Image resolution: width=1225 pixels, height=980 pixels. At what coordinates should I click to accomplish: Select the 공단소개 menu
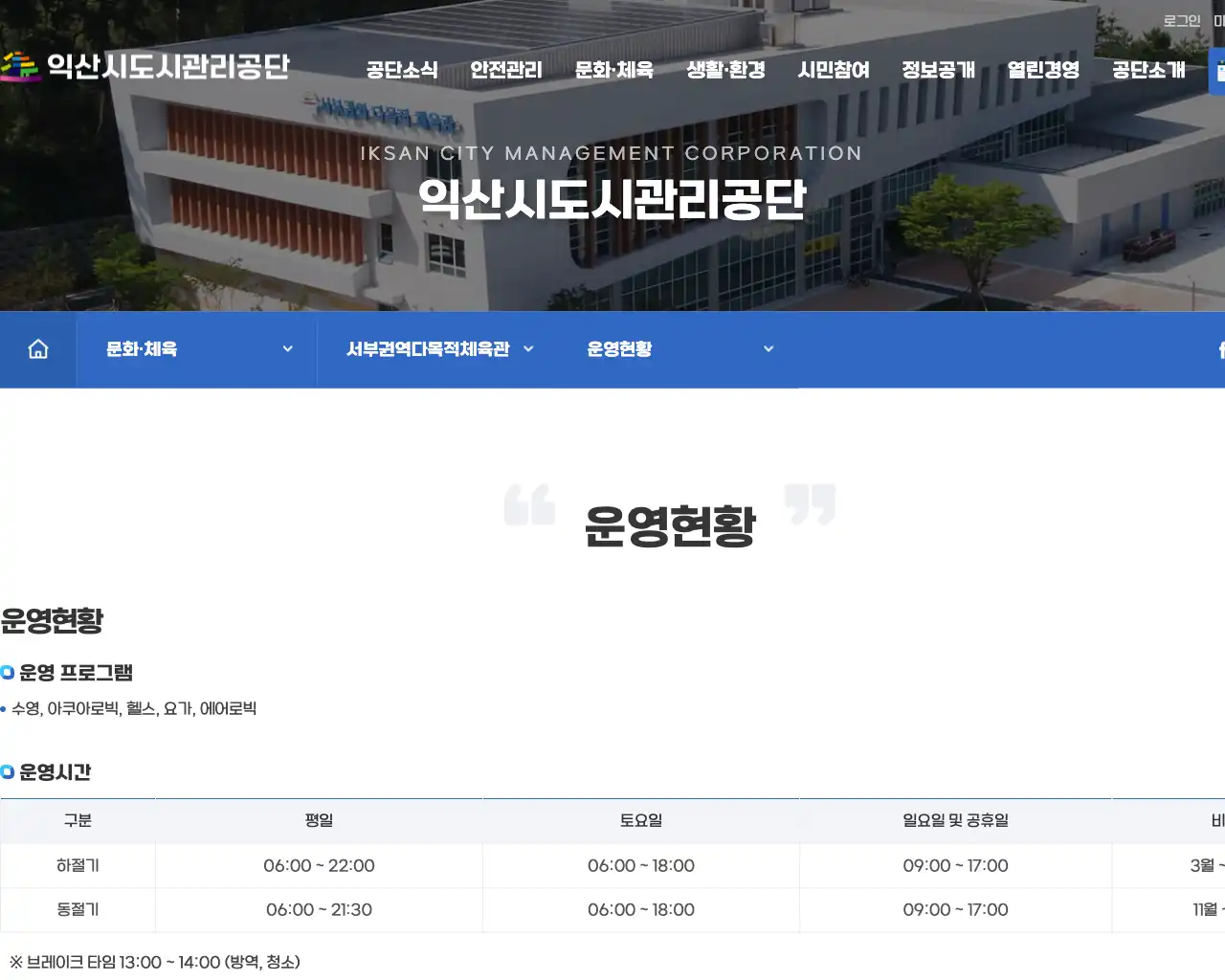click(x=1147, y=70)
